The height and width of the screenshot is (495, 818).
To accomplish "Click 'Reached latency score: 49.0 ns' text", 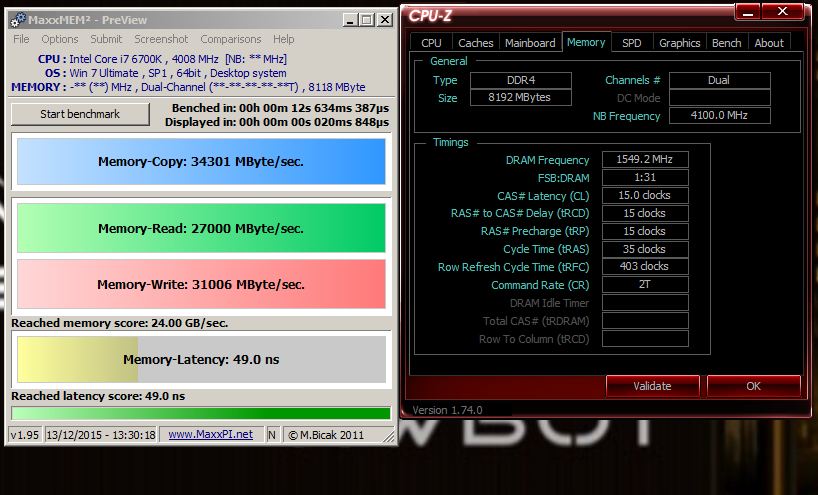I will [98, 396].
